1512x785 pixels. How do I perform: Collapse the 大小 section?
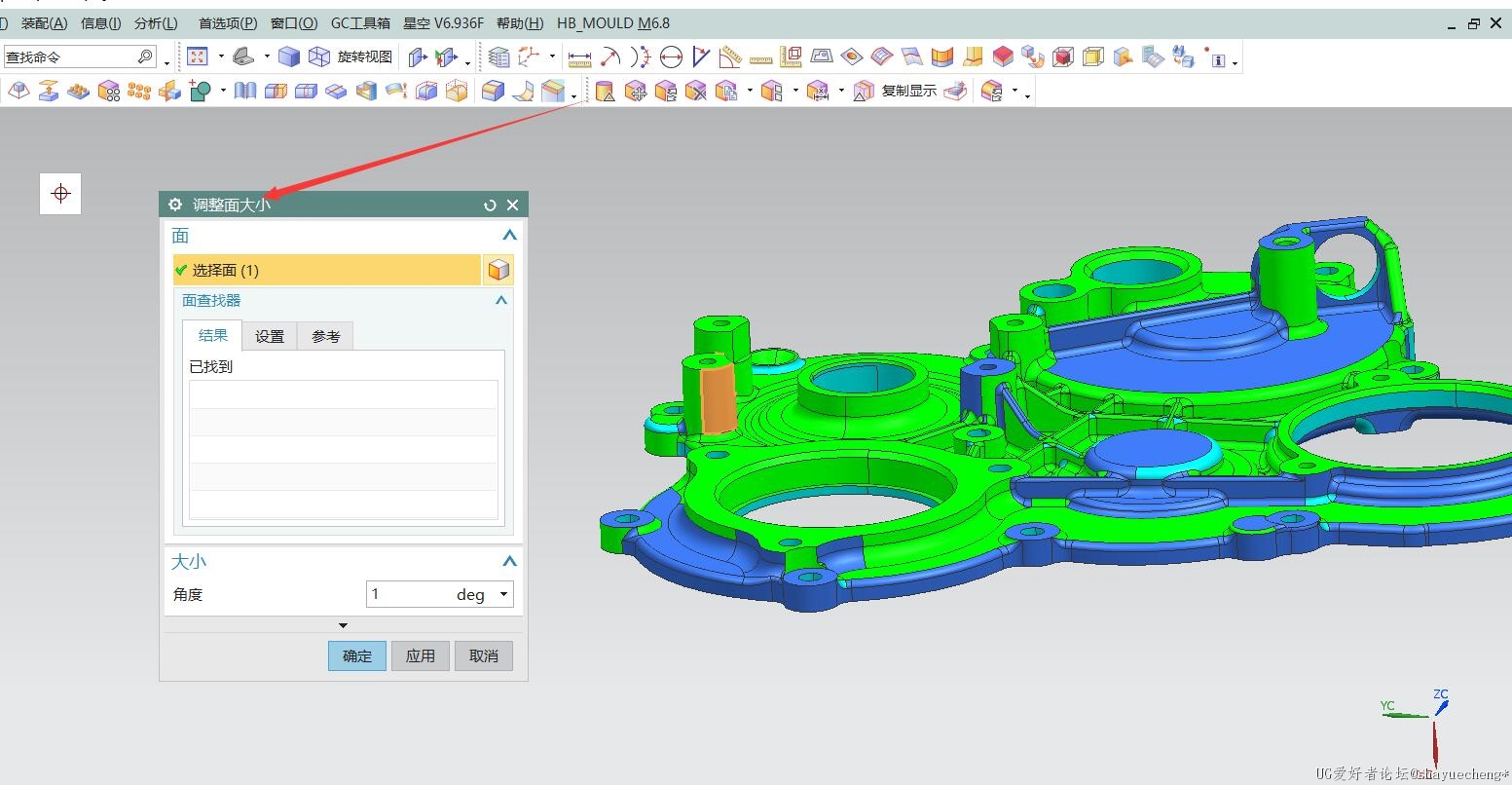pyautogui.click(x=509, y=562)
